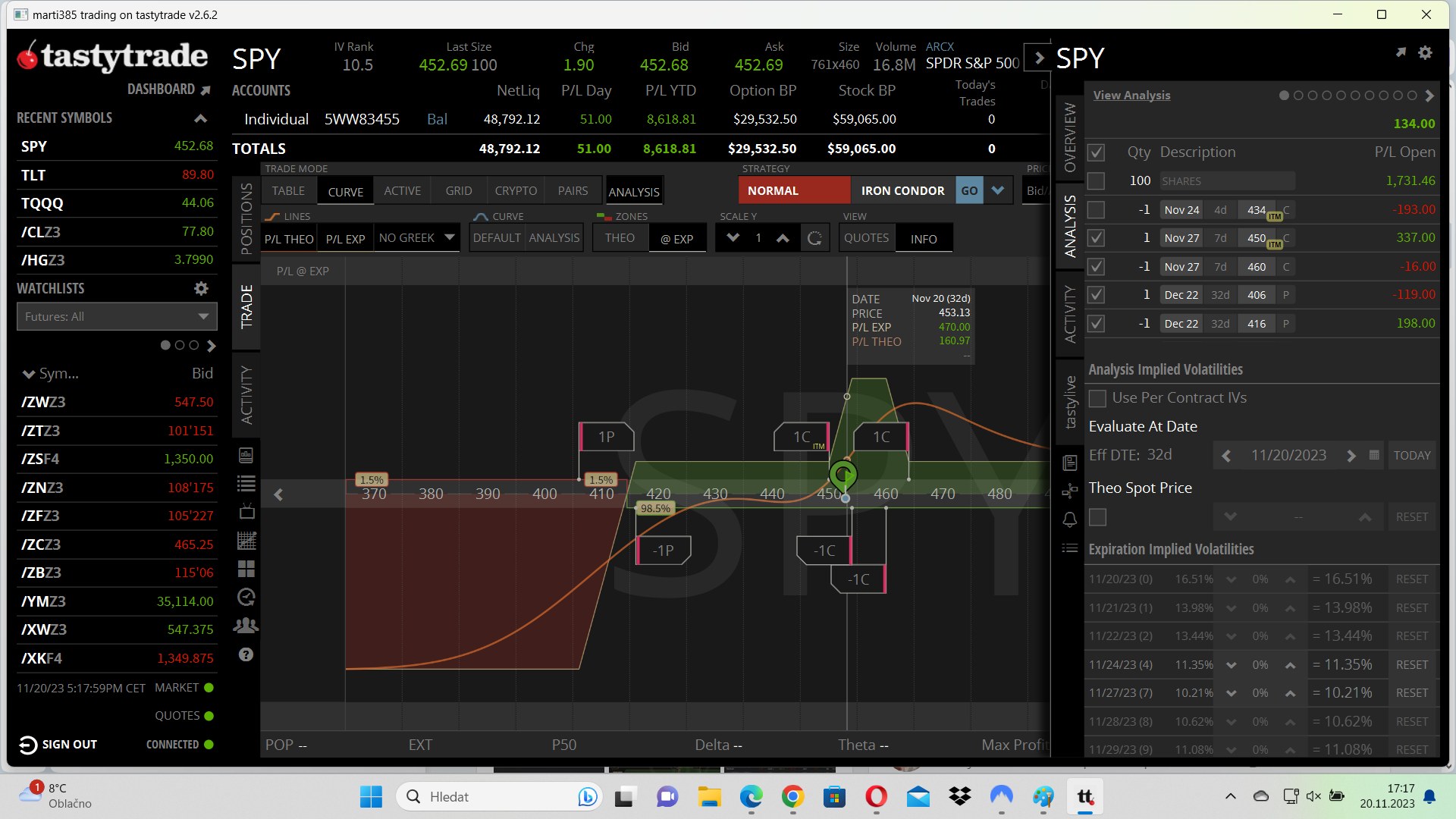Open the grid layout icon in sidebar
Viewport: 1456px width, 819px height.
coord(246,569)
